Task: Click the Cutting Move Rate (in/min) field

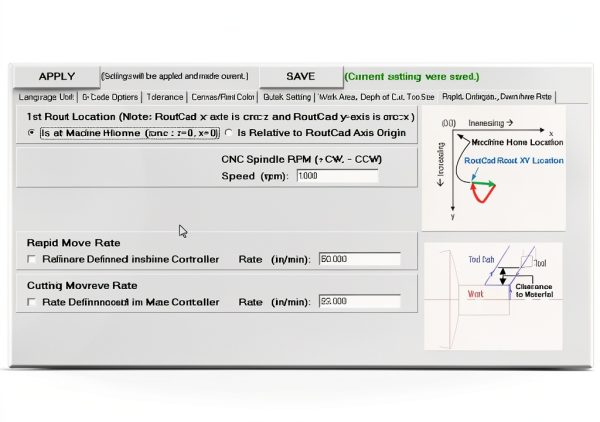Action: 360,301
